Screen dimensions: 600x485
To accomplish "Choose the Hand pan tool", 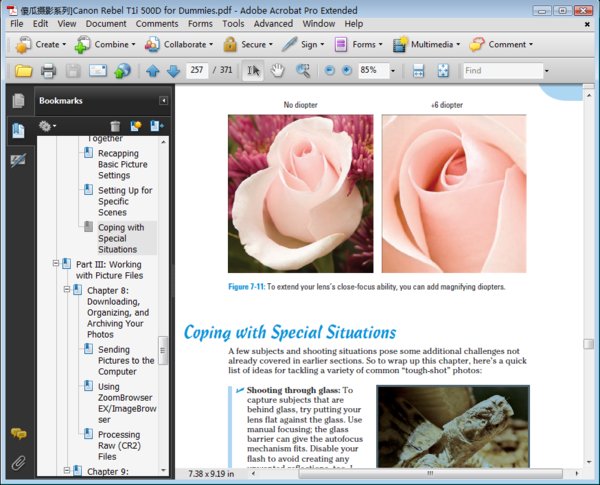I will click(x=277, y=70).
